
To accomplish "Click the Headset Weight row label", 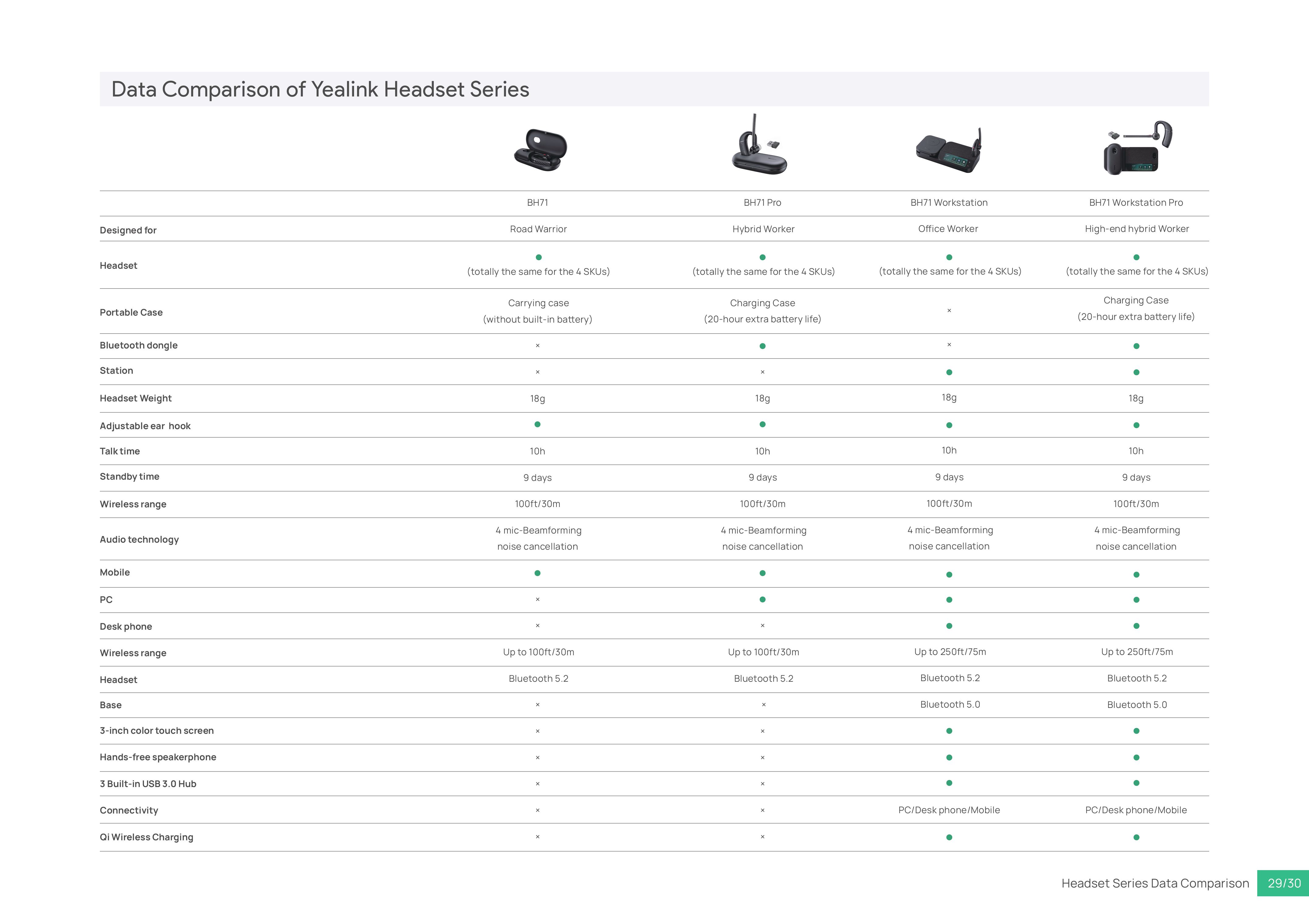I will (x=136, y=398).
